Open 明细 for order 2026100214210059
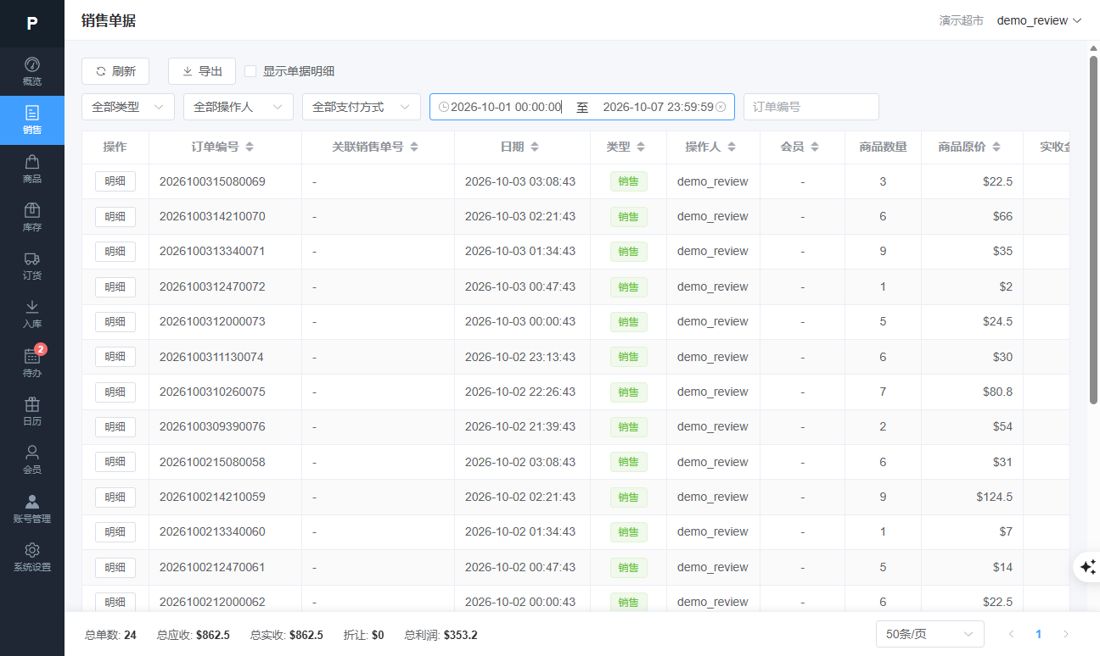 [x=115, y=497]
